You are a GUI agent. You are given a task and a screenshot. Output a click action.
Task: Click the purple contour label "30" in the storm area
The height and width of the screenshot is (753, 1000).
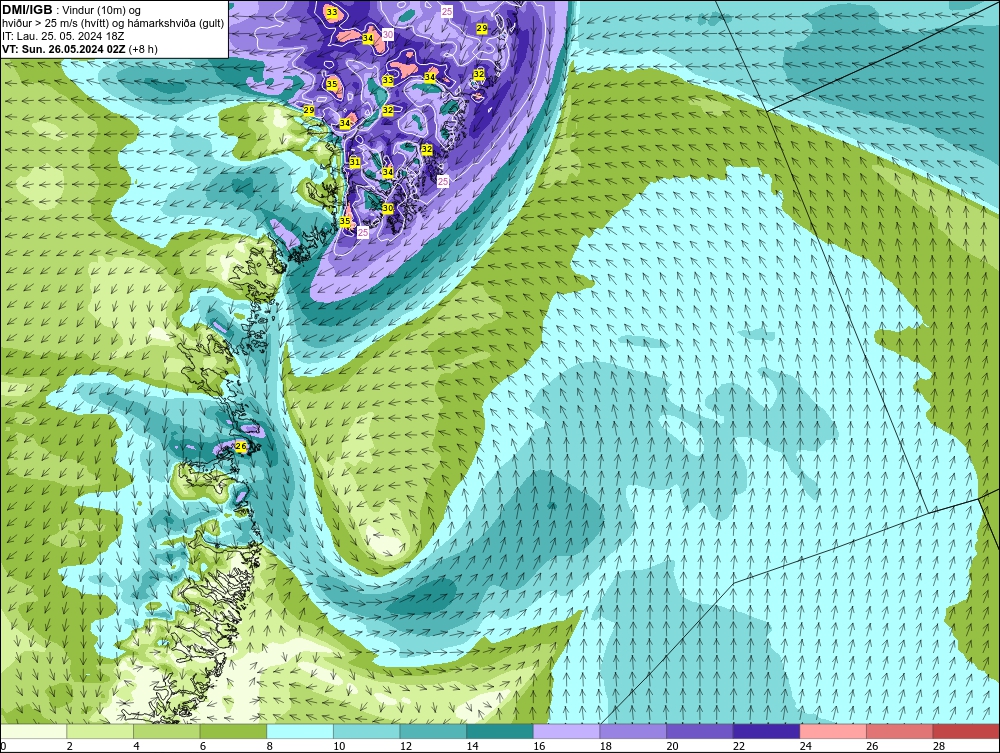388,34
